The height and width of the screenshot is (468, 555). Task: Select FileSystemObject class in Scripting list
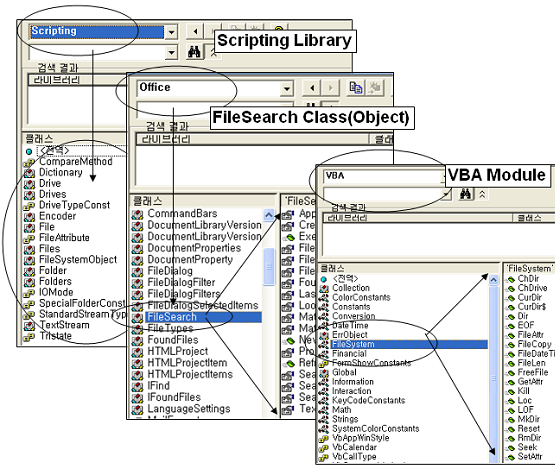(x=78, y=260)
